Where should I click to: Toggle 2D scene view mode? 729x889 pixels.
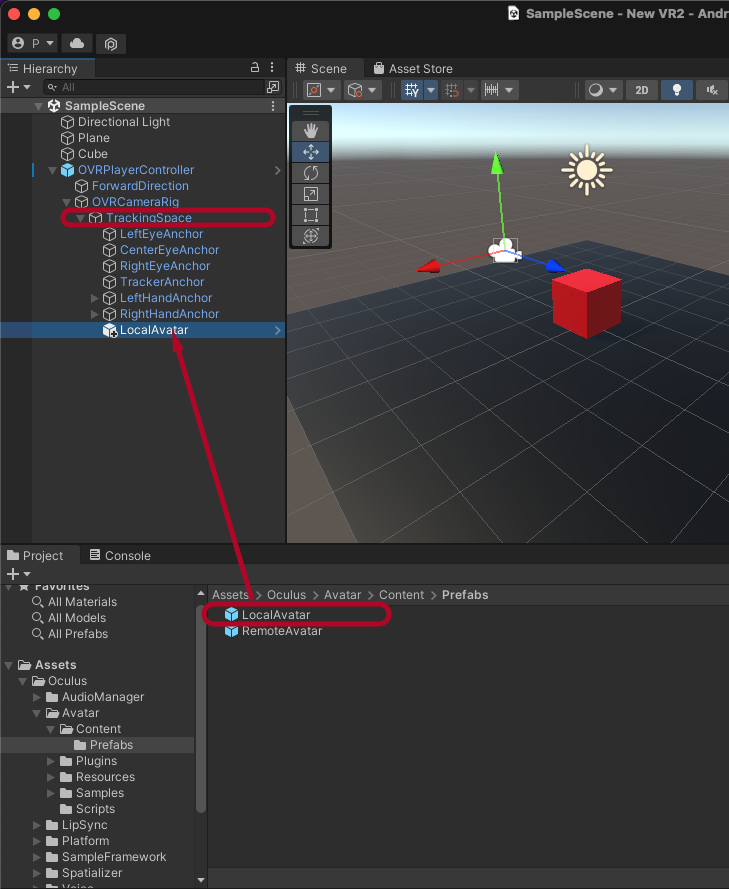click(x=641, y=90)
